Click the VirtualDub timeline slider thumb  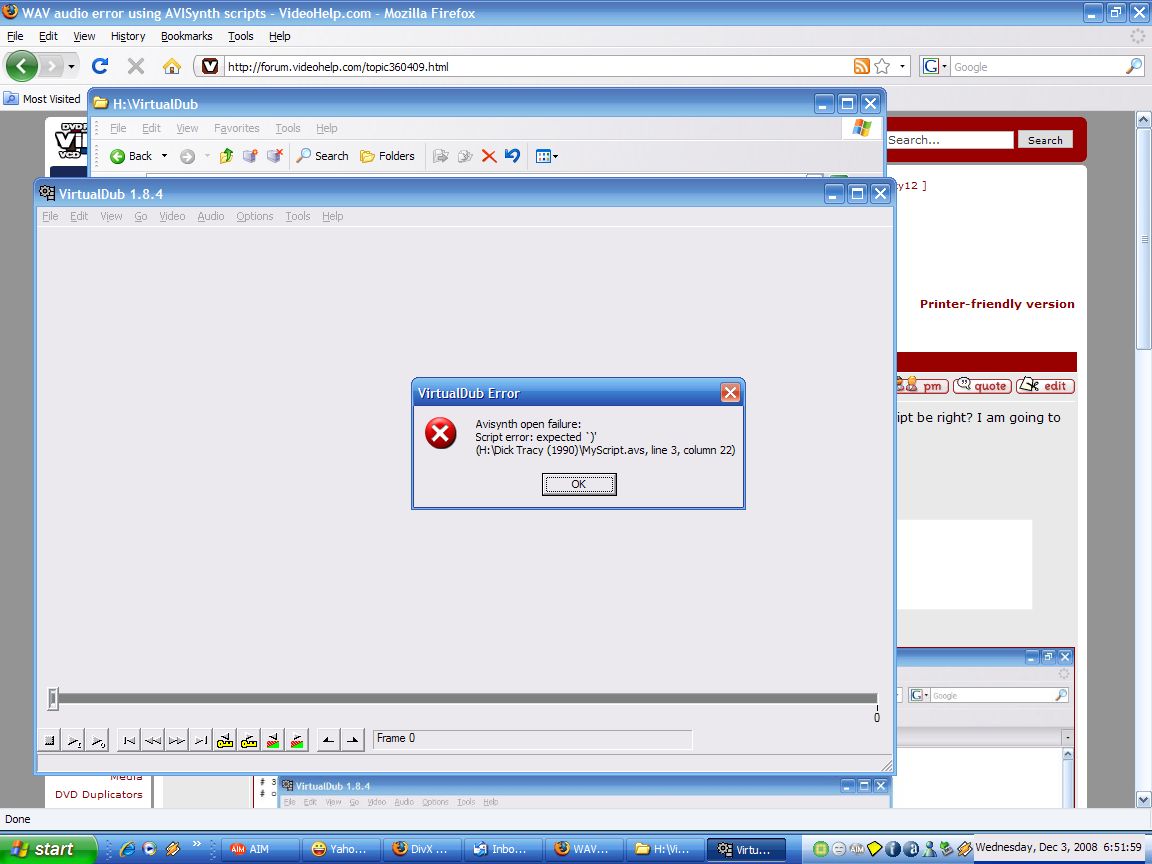click(53, 699)
